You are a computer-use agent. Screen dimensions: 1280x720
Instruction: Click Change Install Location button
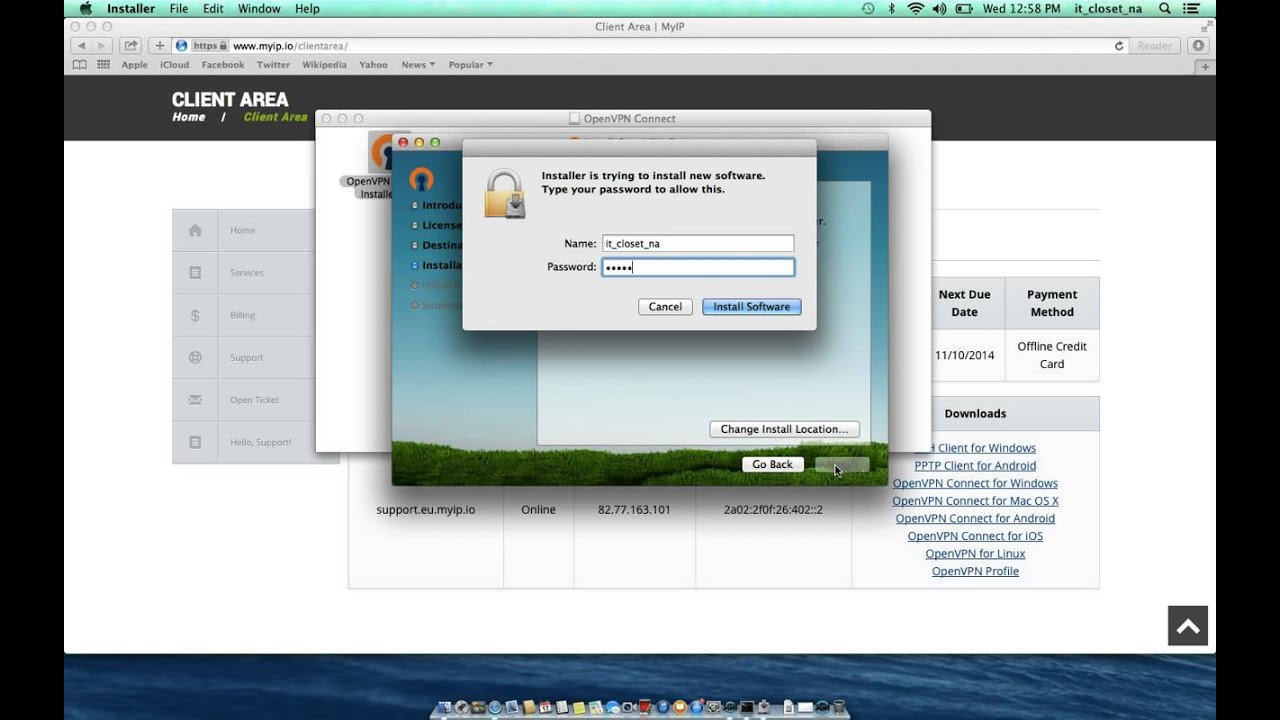click(x=784, y=429)
